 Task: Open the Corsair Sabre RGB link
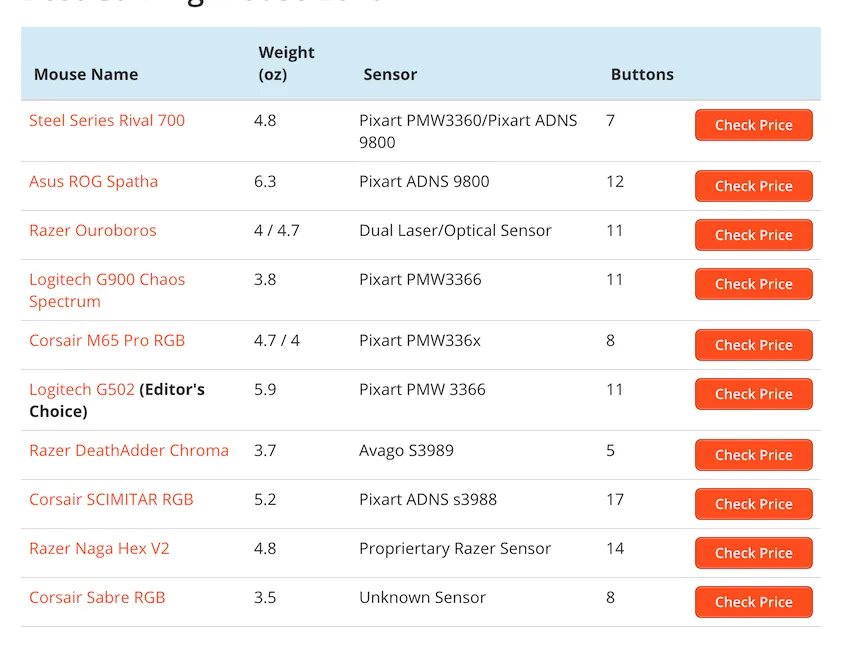[x=97, y=597]
